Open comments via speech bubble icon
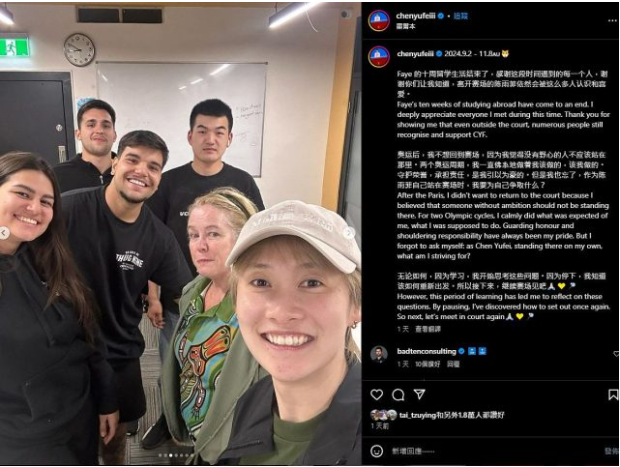 tap(398, 394)
